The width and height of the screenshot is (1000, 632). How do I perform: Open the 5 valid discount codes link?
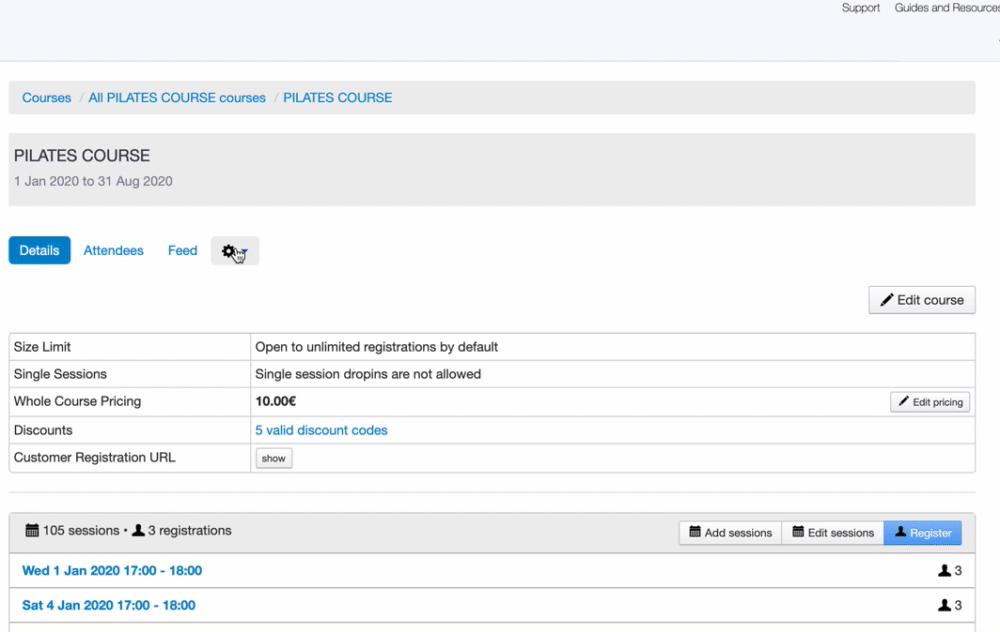pos(321,430)
